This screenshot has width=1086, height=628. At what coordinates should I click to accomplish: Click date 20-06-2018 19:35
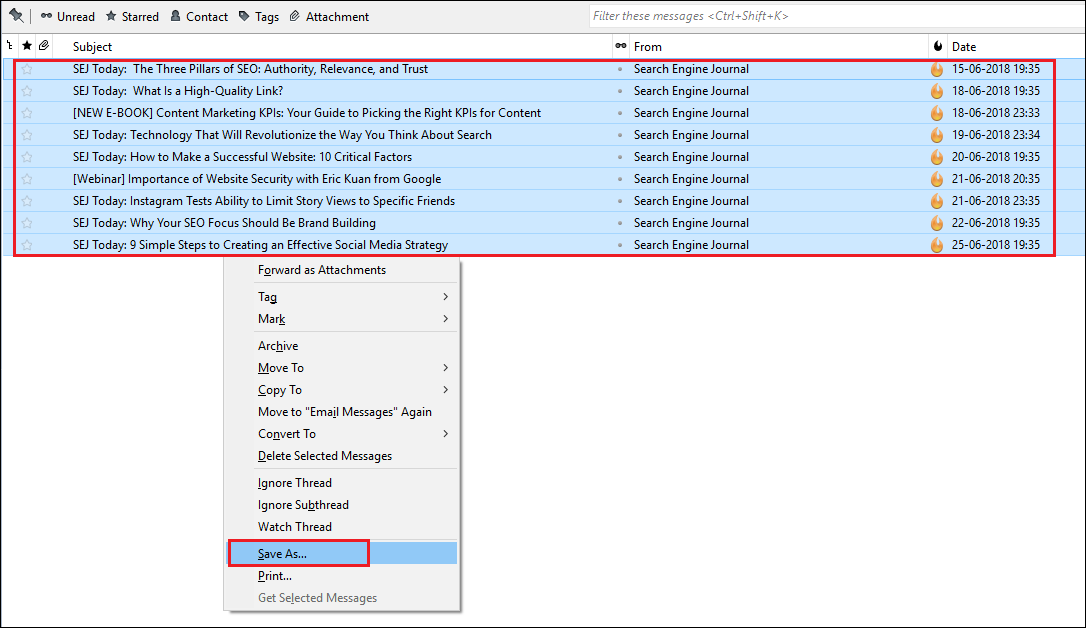pyautogui.click(x=995, y=156)
